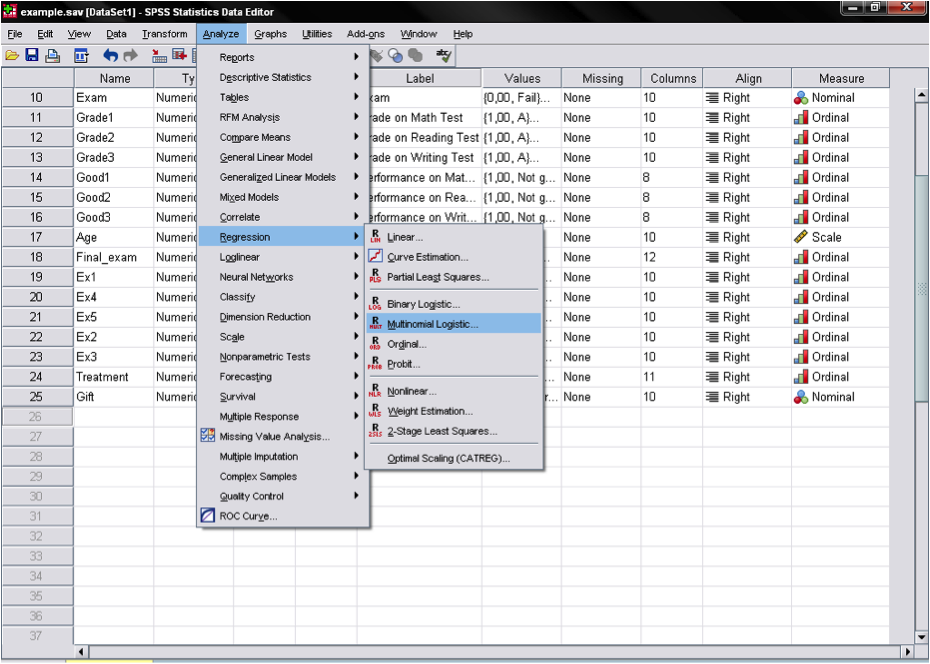Viewport: 930px width, 664px height.
Task: Toggle the Value Labels toolbar icon
Action: click(375, 57)
